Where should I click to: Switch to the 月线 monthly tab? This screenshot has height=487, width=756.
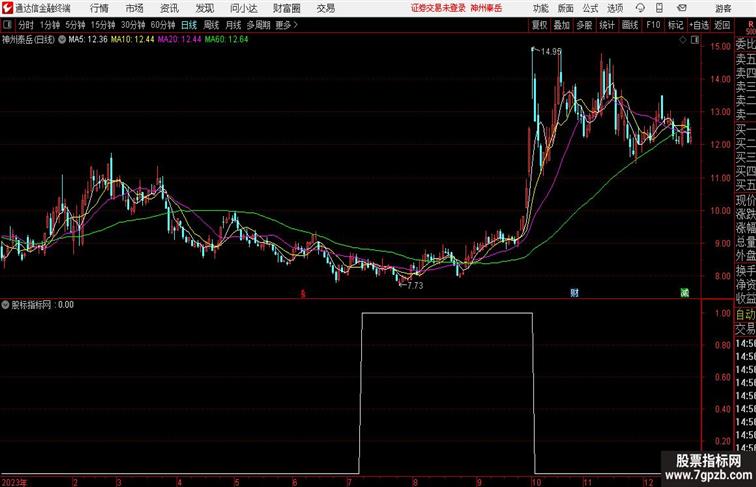(233, 25)
